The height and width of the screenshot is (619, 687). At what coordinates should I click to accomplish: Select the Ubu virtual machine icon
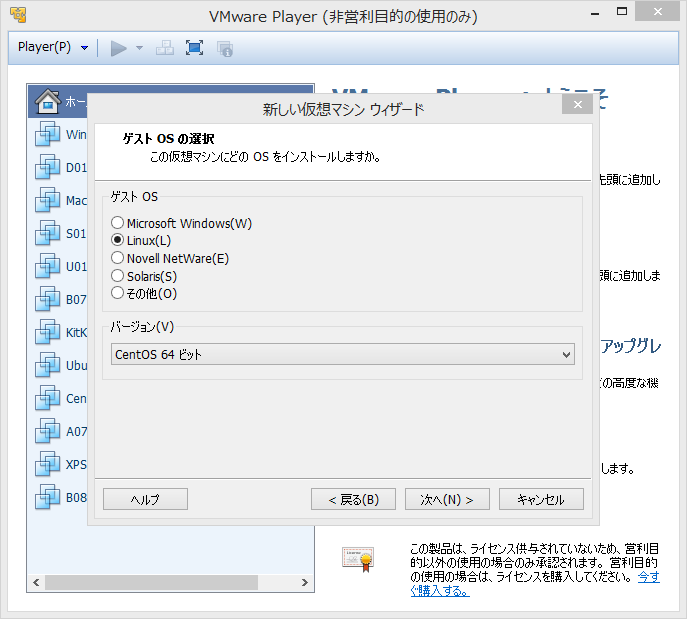click(x=47, y=365)
